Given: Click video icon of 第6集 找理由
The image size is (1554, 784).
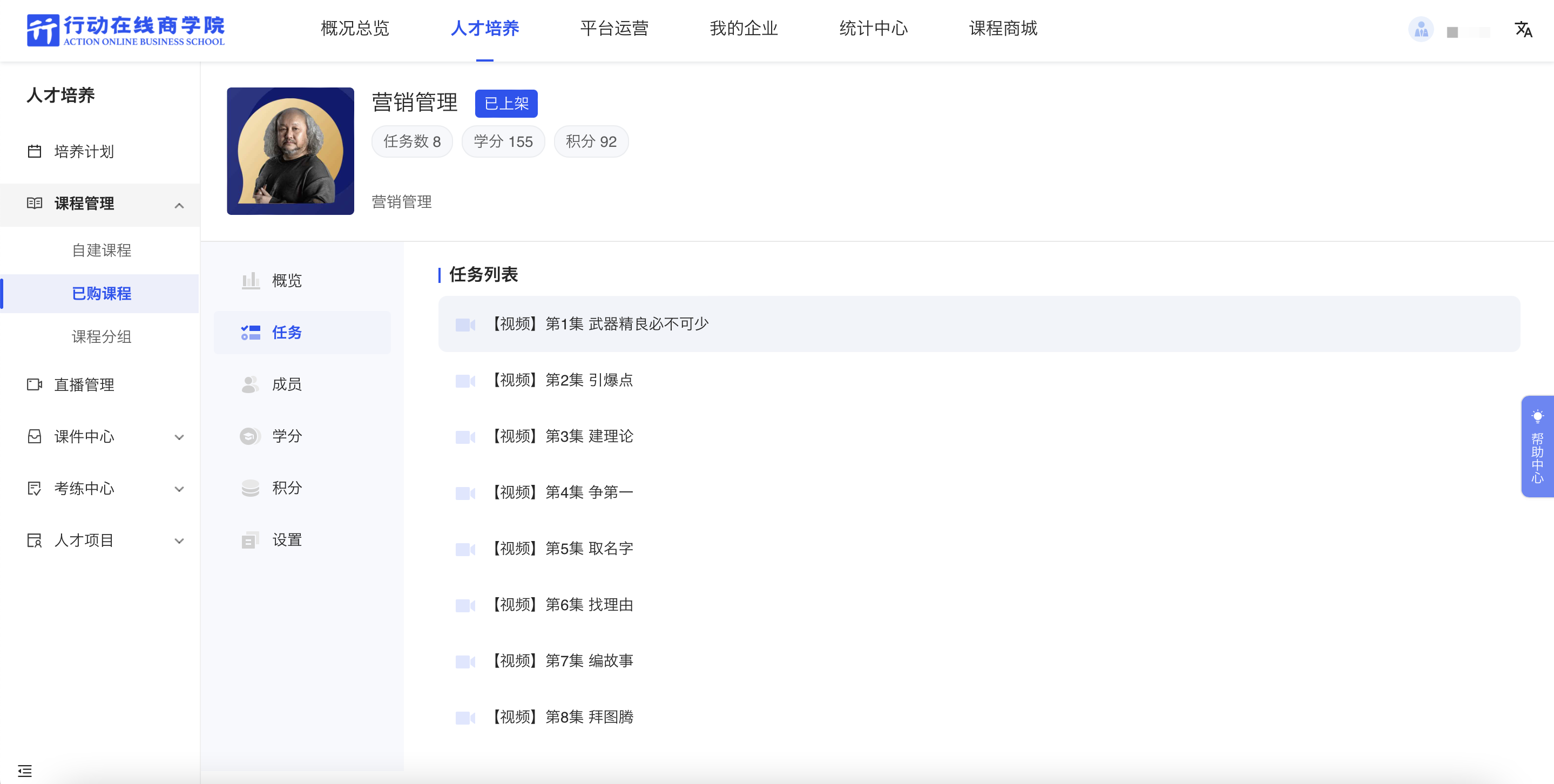Looking at the screenshot, I should pos(465,605).
